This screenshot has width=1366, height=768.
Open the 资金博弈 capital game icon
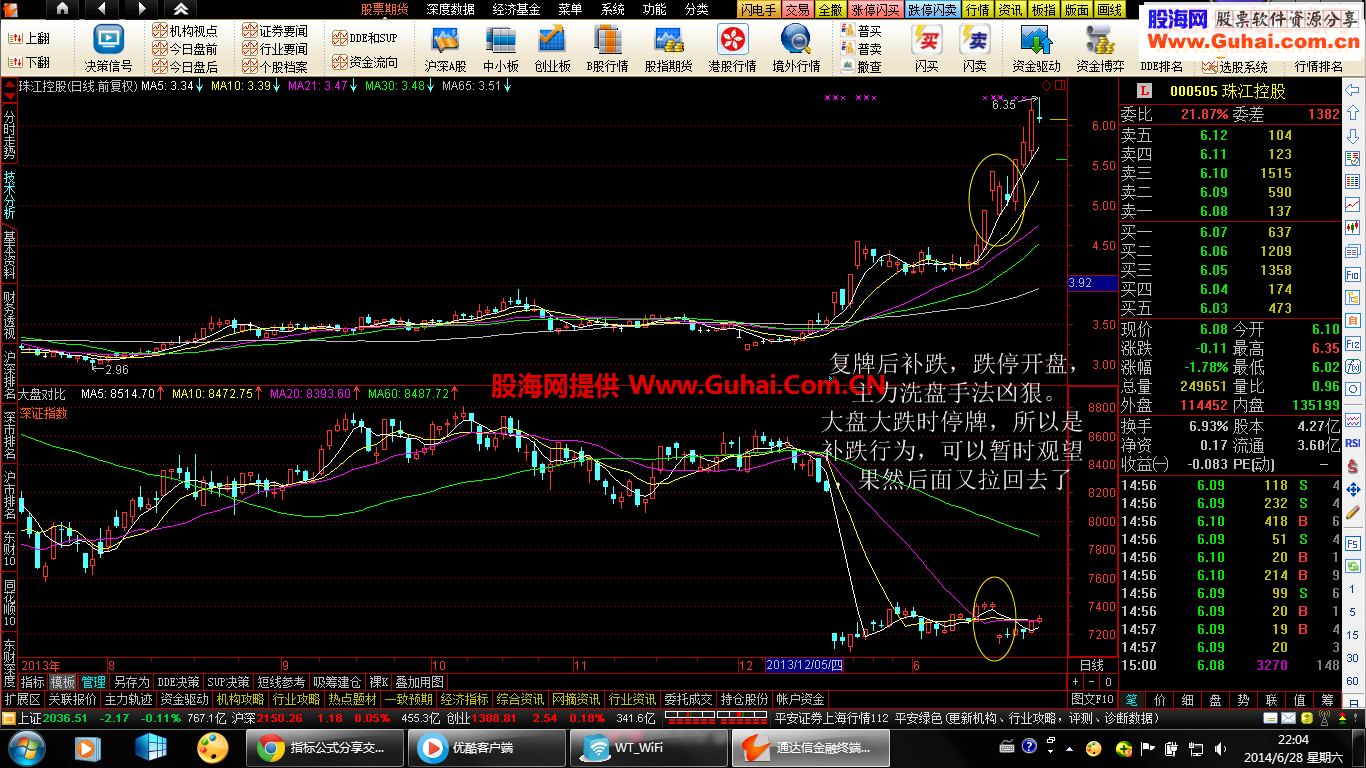(1100, 48)
